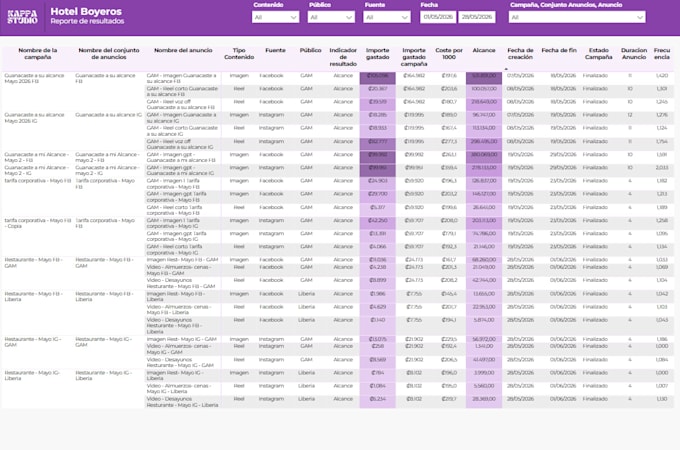Click the start date input field
Screen dimensions: 680x450
(438, 17)
